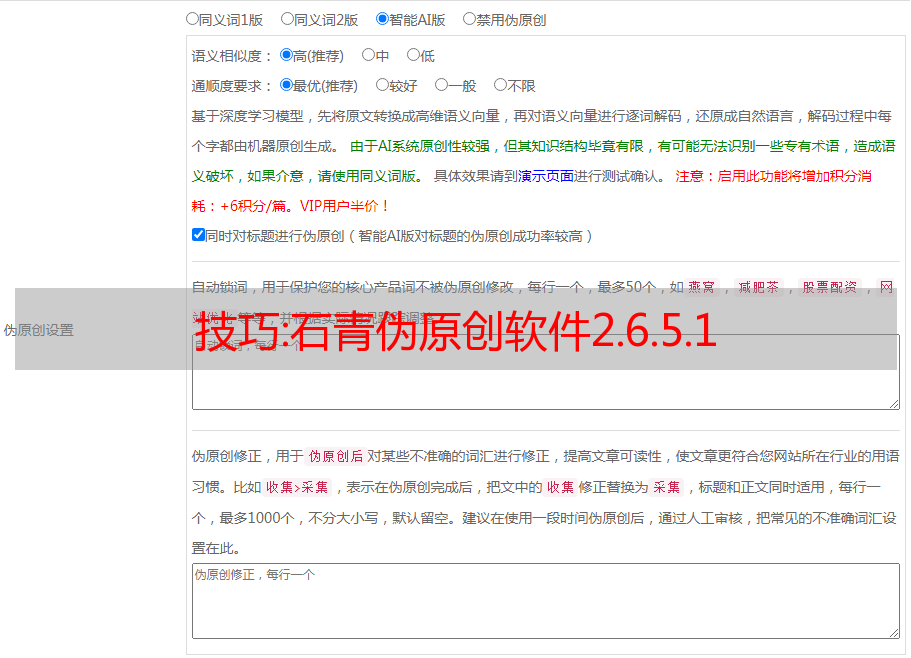Image resolution: width=911 pixels, height=658 pixels.
Task: Click the resize handle of 伪原创修正 textarea
Action: click(x=894, y=633)
